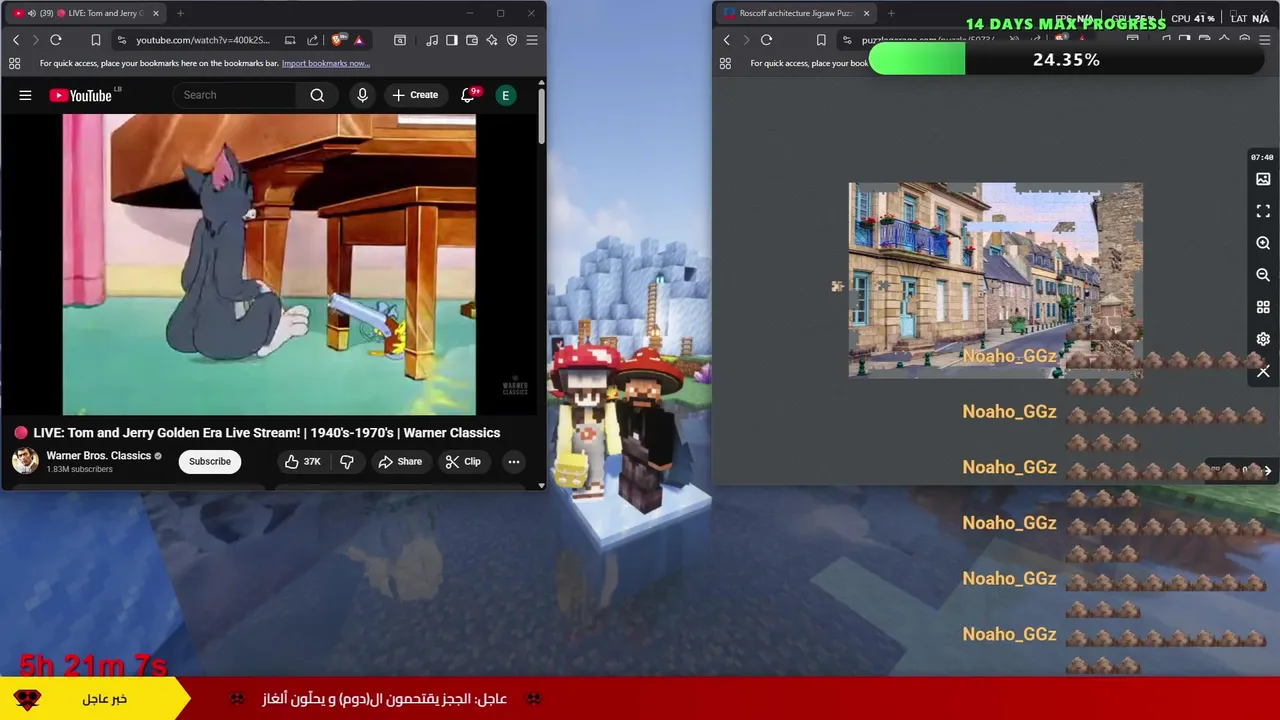The image size is (1280, 720).
Task: Close the puzzle side toolbar with X
Action: 1263,371
